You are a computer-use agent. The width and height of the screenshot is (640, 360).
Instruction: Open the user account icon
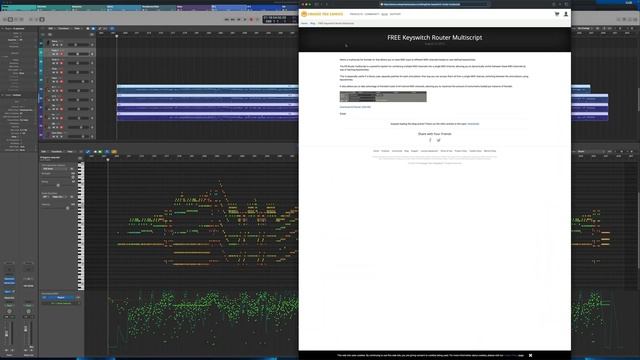pyautogui.click(x=566, y=14)
